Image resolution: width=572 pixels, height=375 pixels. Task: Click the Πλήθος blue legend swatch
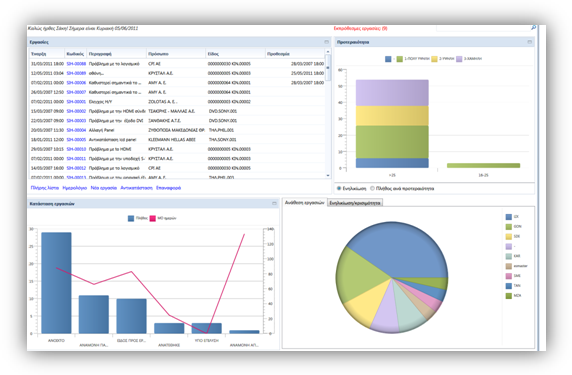(x=131, y=218)
